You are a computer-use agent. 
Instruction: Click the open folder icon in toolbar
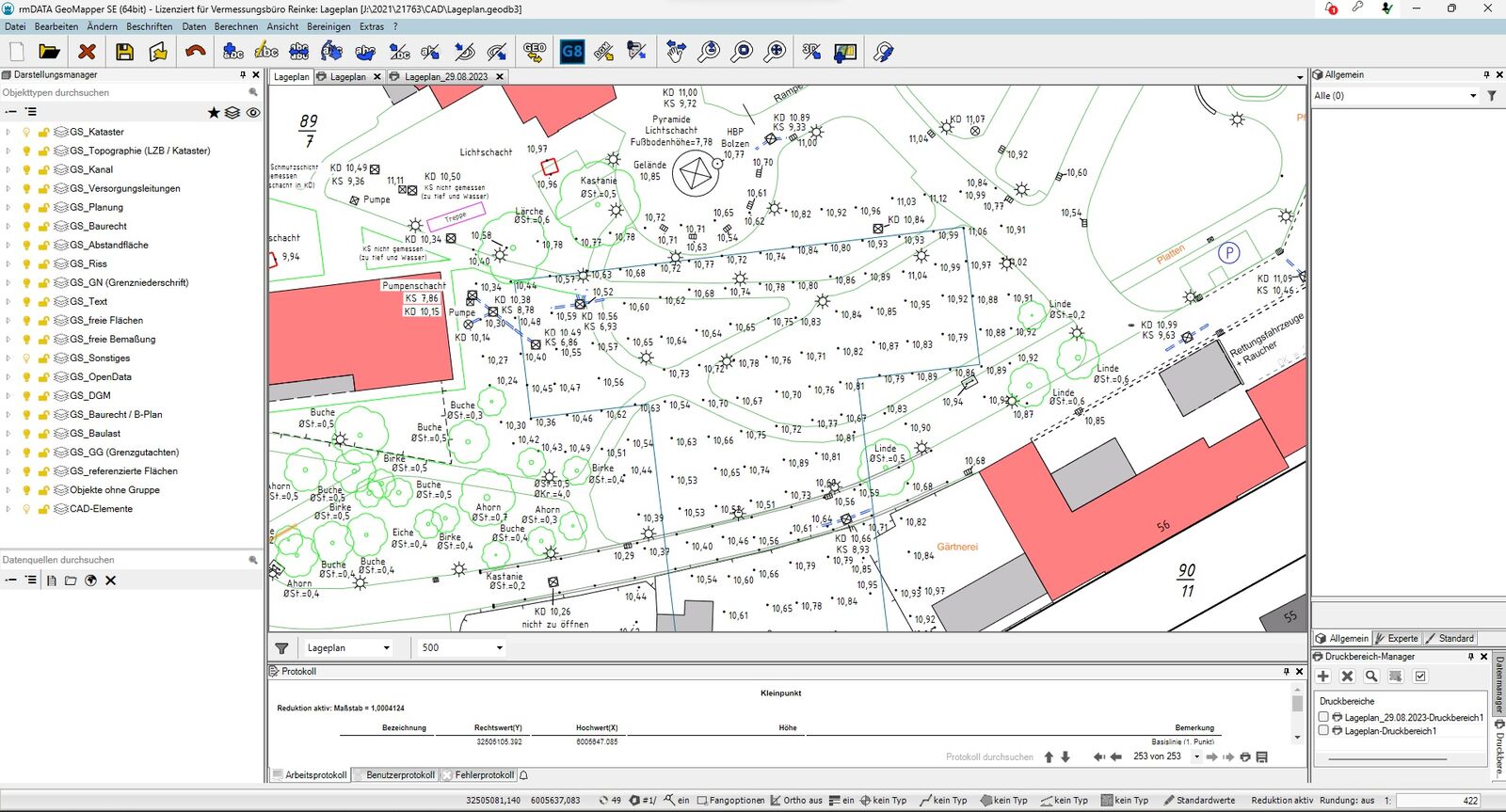[x=49, y=53]
